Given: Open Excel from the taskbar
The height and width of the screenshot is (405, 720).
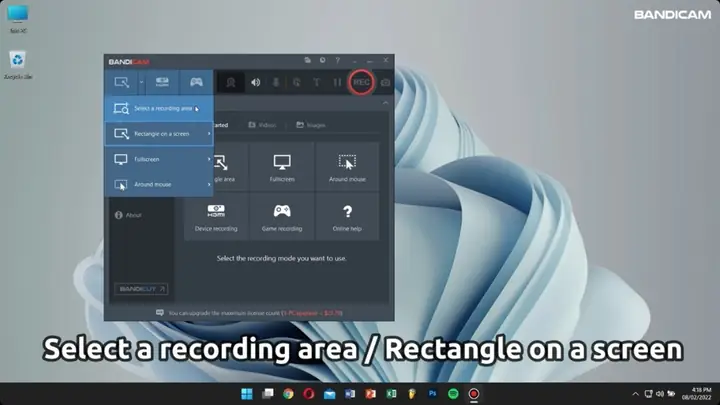Looking at the screenshot, I should click(x=391, y=394).
